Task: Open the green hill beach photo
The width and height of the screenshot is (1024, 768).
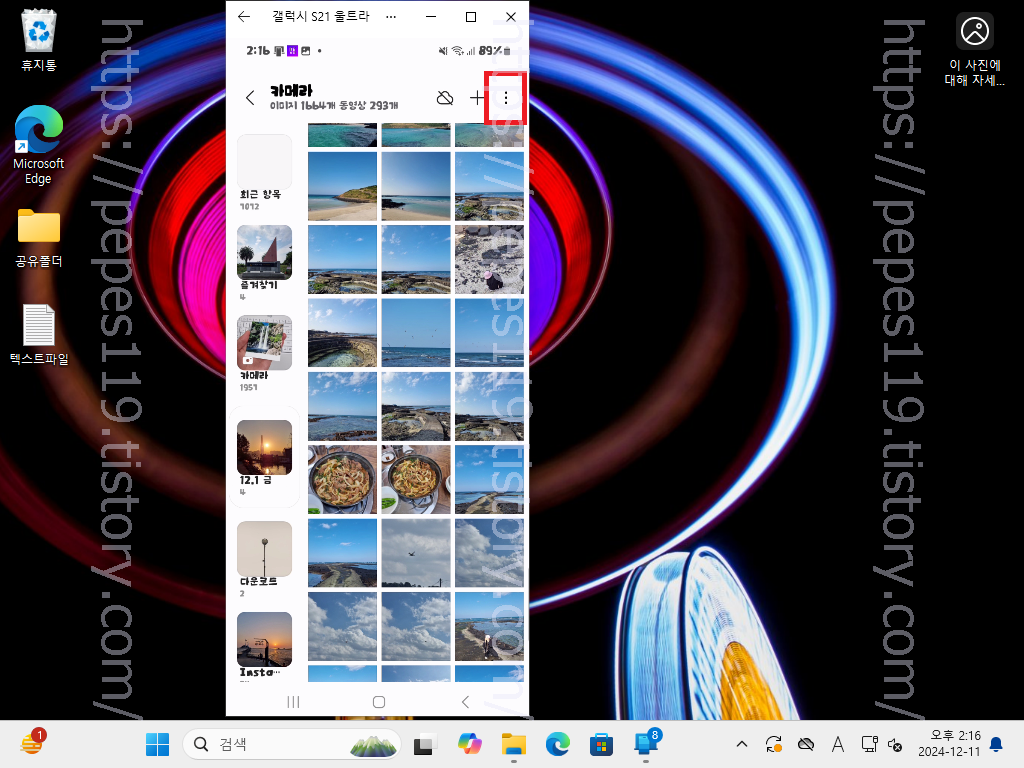Action: click(x=342, y=187)
